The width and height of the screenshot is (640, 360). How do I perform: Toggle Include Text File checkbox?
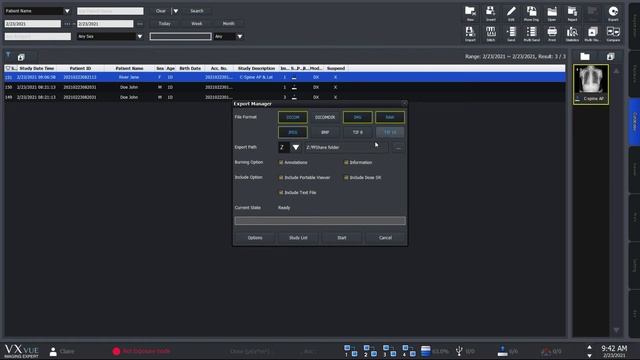coord(281,192)
